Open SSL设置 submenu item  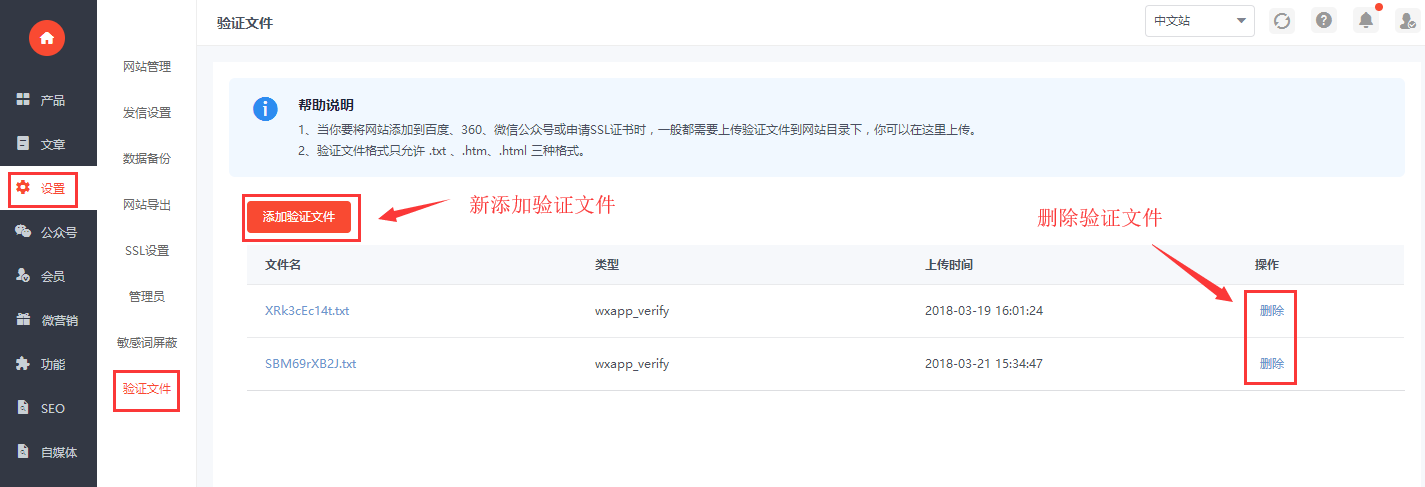tap(147, 251)
